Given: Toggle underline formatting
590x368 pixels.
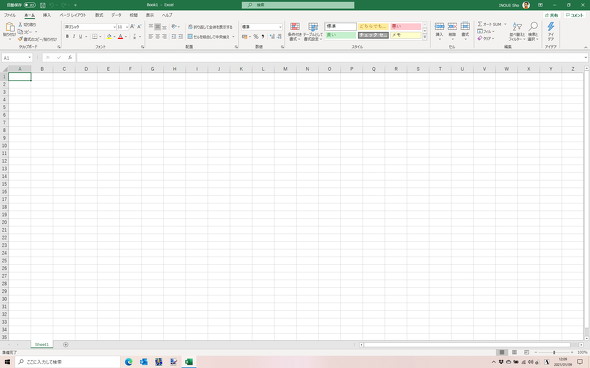Looking at the screenshot, I should tap(81, 36).
